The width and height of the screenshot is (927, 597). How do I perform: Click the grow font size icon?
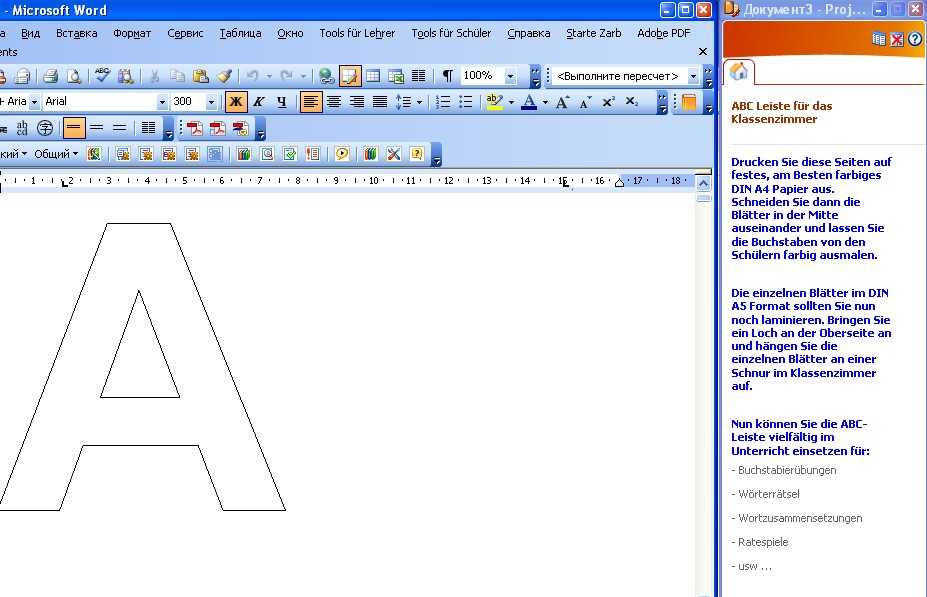(563, 102)
